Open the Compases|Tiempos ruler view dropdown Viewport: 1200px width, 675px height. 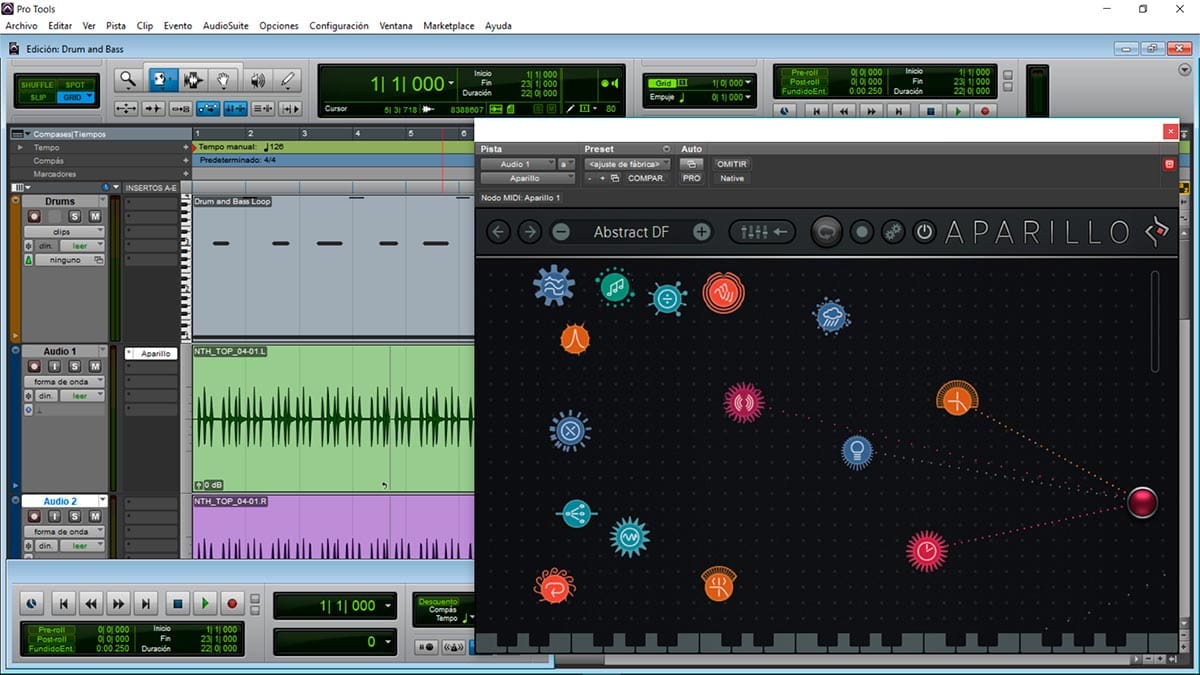22,134
